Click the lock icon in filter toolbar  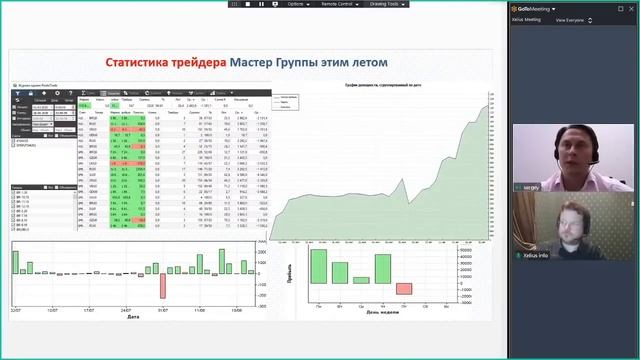point(31,93)
